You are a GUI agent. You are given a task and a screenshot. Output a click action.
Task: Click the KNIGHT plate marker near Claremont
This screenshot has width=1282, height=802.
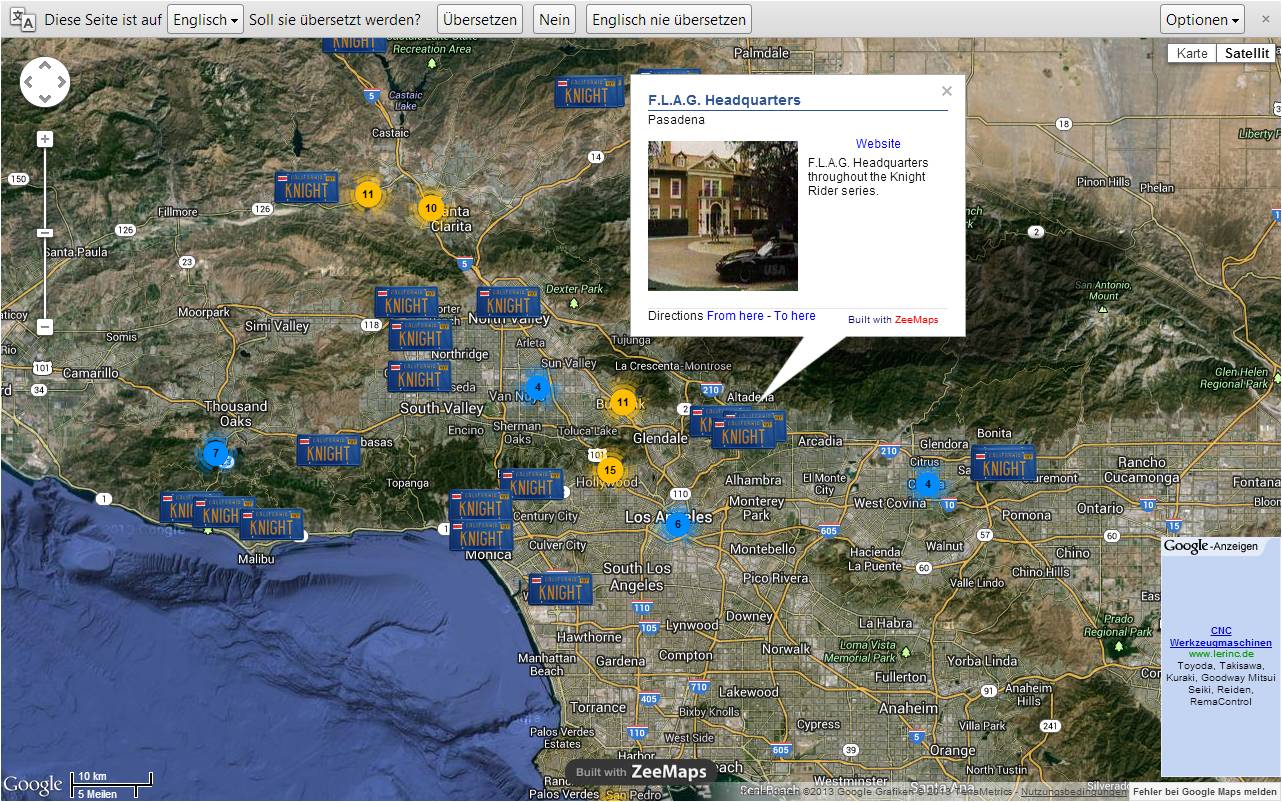click(1003, 465)
